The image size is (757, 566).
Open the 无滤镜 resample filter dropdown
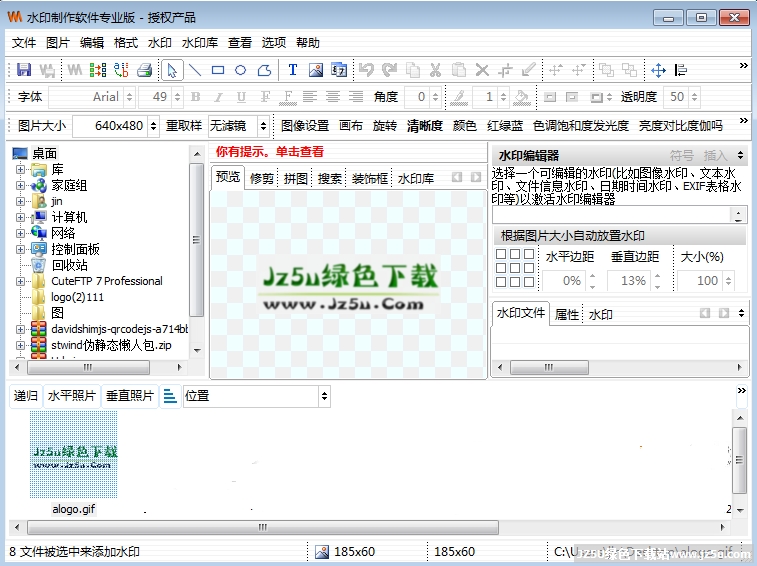point(263,126)
